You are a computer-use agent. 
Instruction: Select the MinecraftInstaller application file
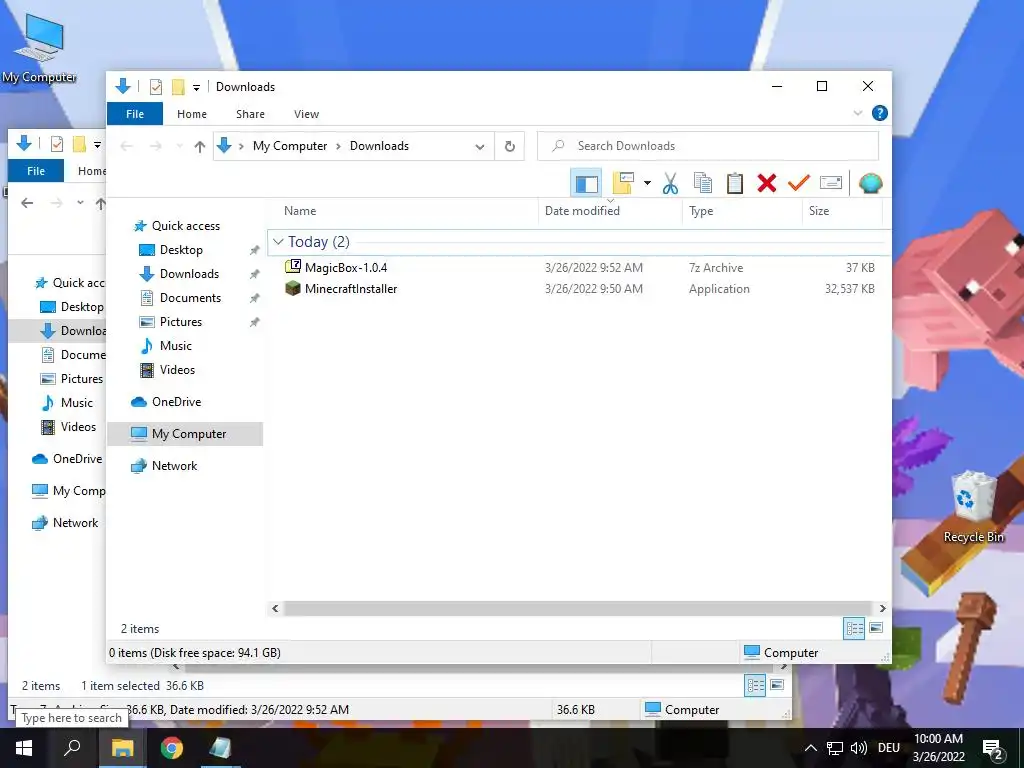(351, 289)
